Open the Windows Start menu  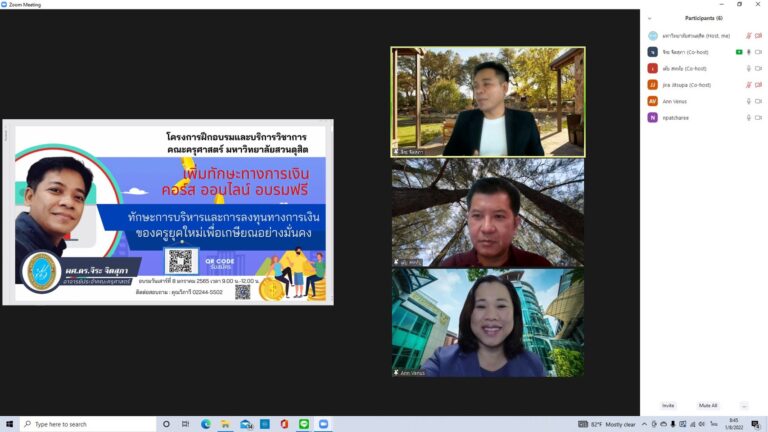[x=9, y=424]
